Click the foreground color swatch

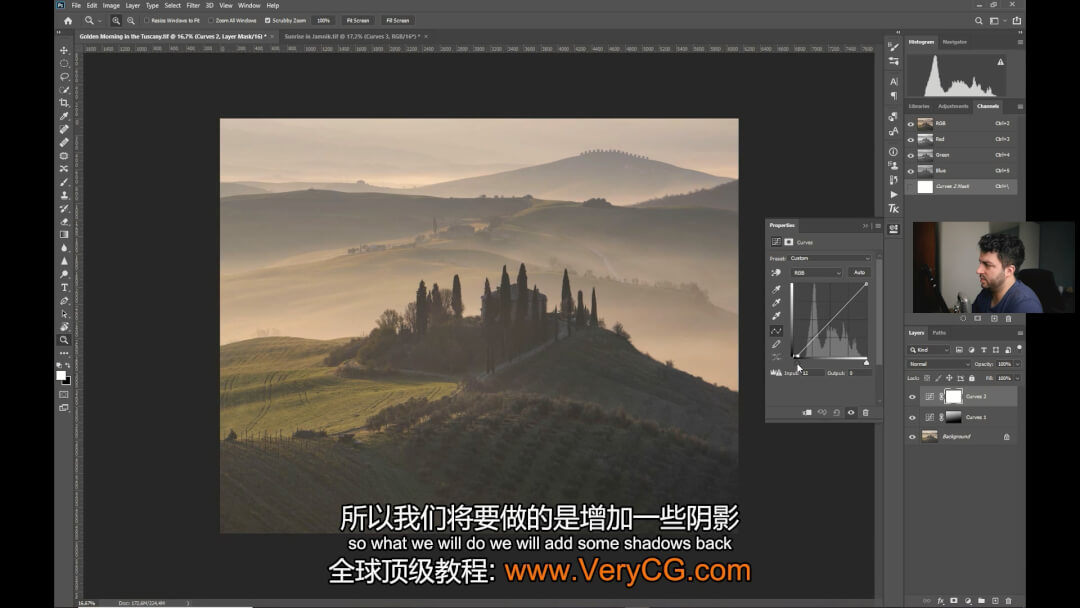click(61, 375)
